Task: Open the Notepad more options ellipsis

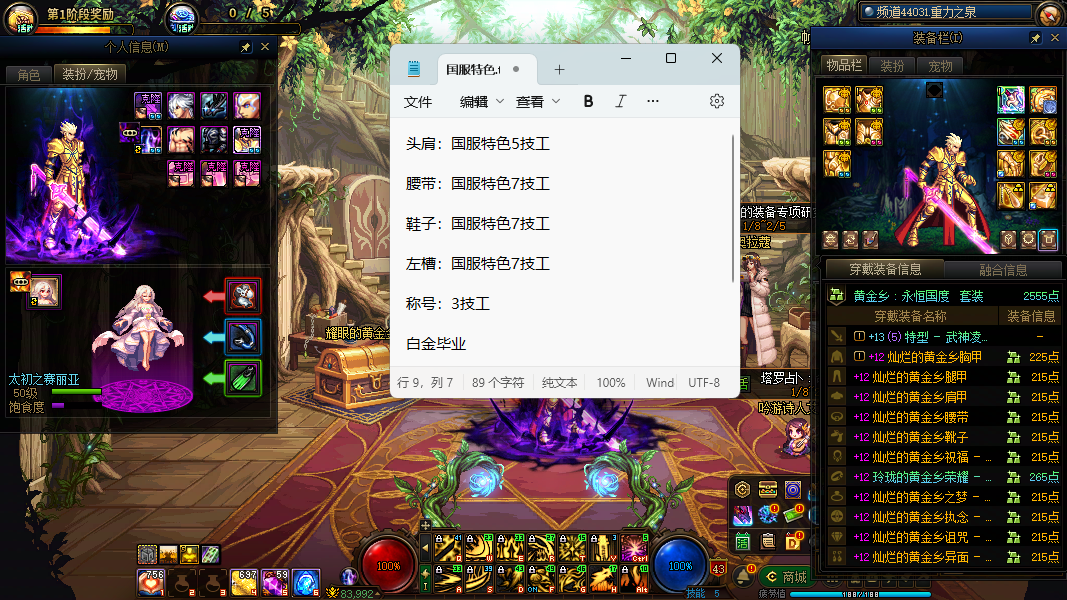Action: 653,101
